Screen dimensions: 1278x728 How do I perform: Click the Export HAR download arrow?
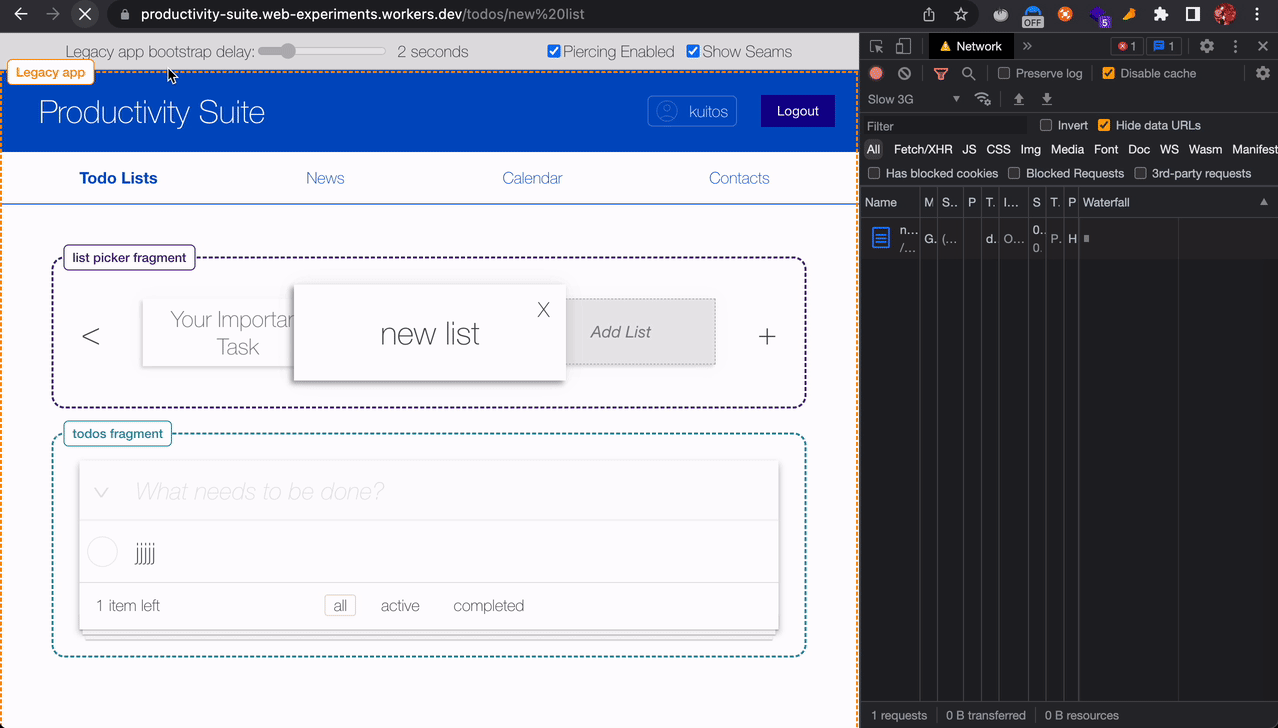pyautogui.click(x=1047, y=99)
